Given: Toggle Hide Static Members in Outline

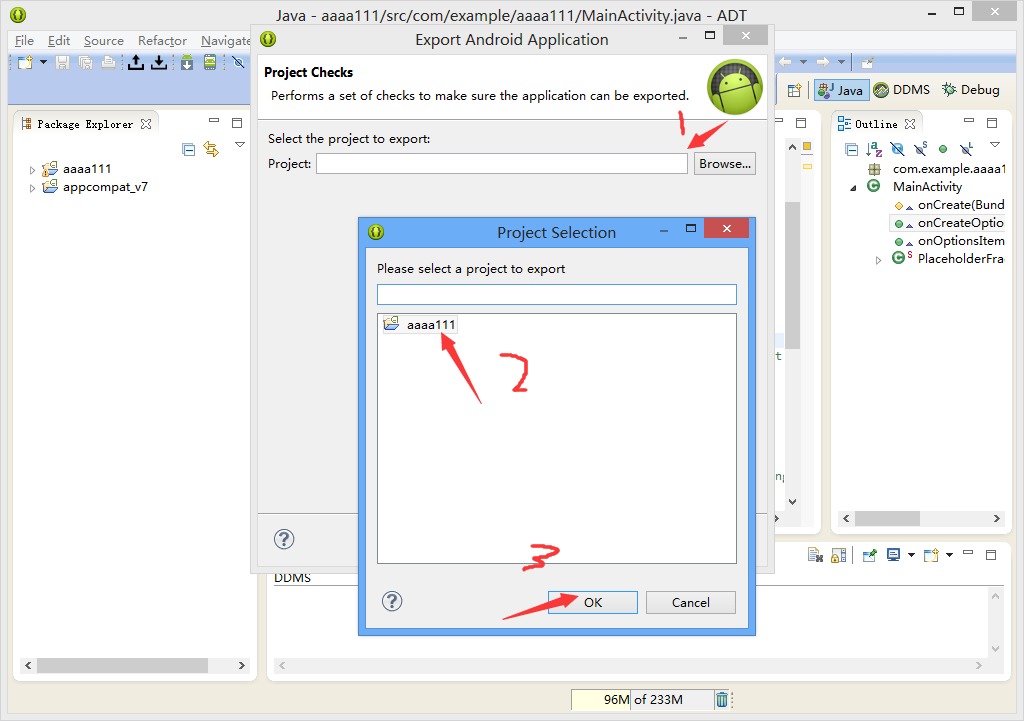Looking at the screenshot, I should tap(920, 150).
